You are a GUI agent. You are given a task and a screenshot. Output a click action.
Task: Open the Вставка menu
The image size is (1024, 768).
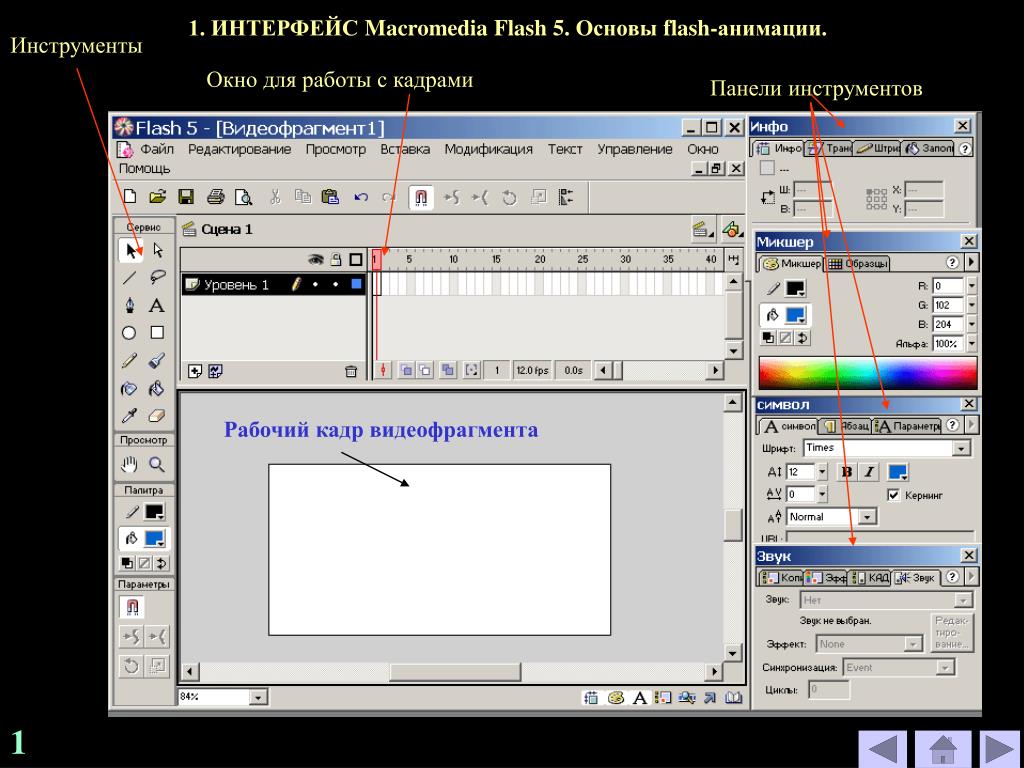pos(405,149)
